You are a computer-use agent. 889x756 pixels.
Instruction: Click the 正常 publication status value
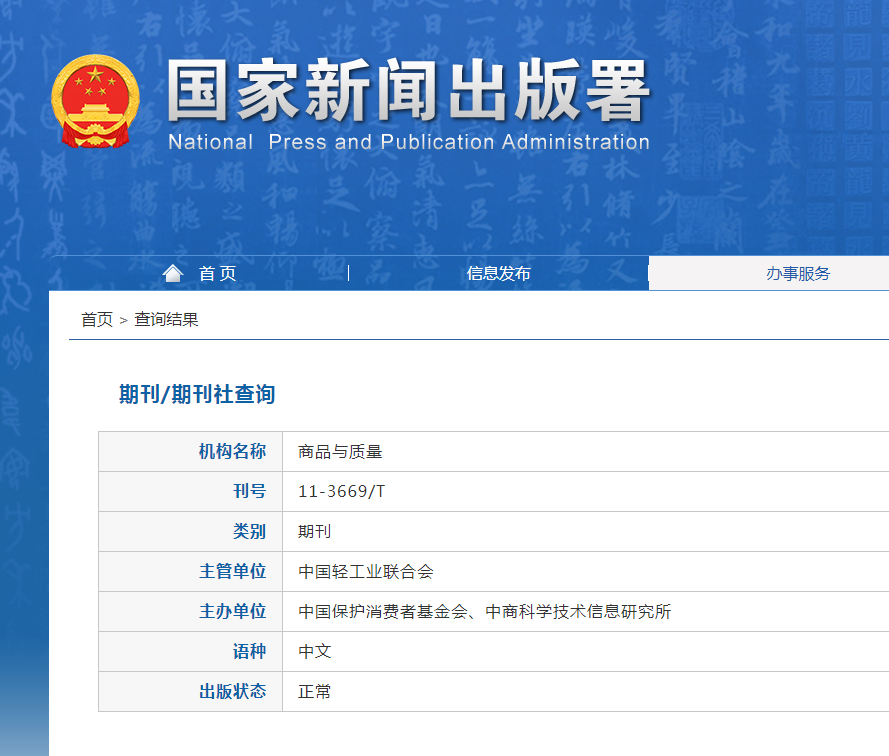(314, 692)
